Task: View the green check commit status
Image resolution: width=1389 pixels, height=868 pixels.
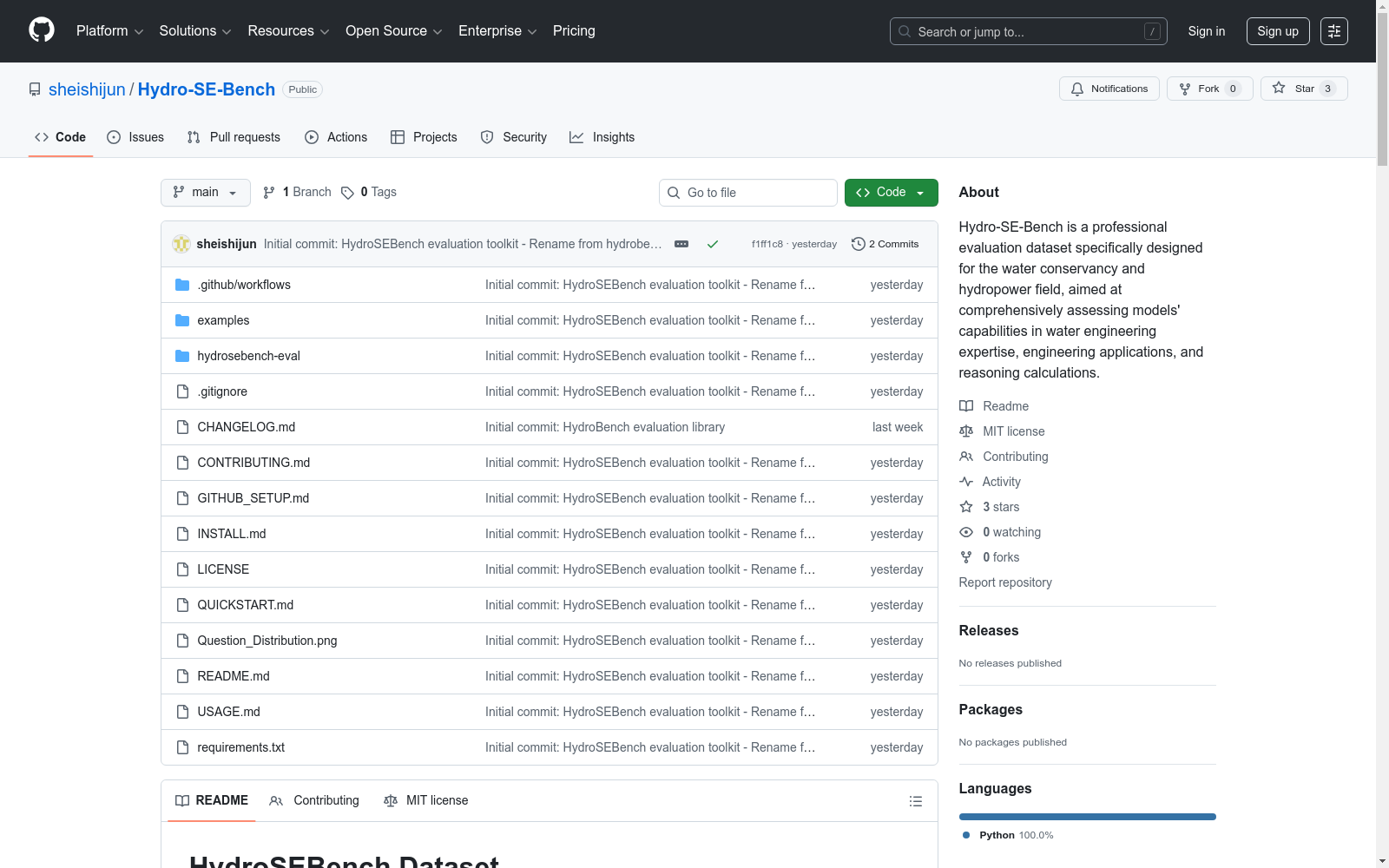Action: pyautogui.click(x=713, y=244)
